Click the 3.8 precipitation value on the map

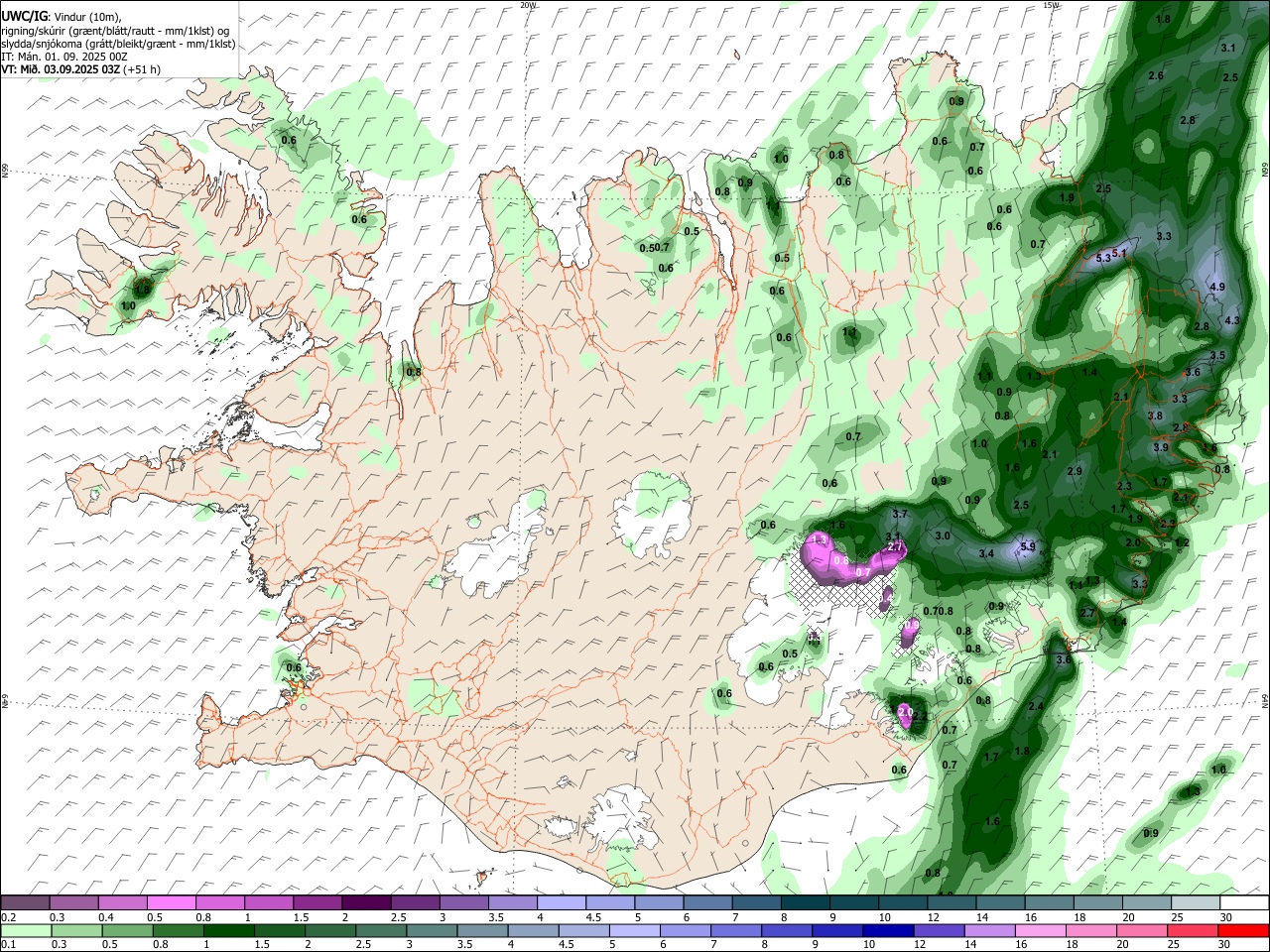coord(1154,416)
